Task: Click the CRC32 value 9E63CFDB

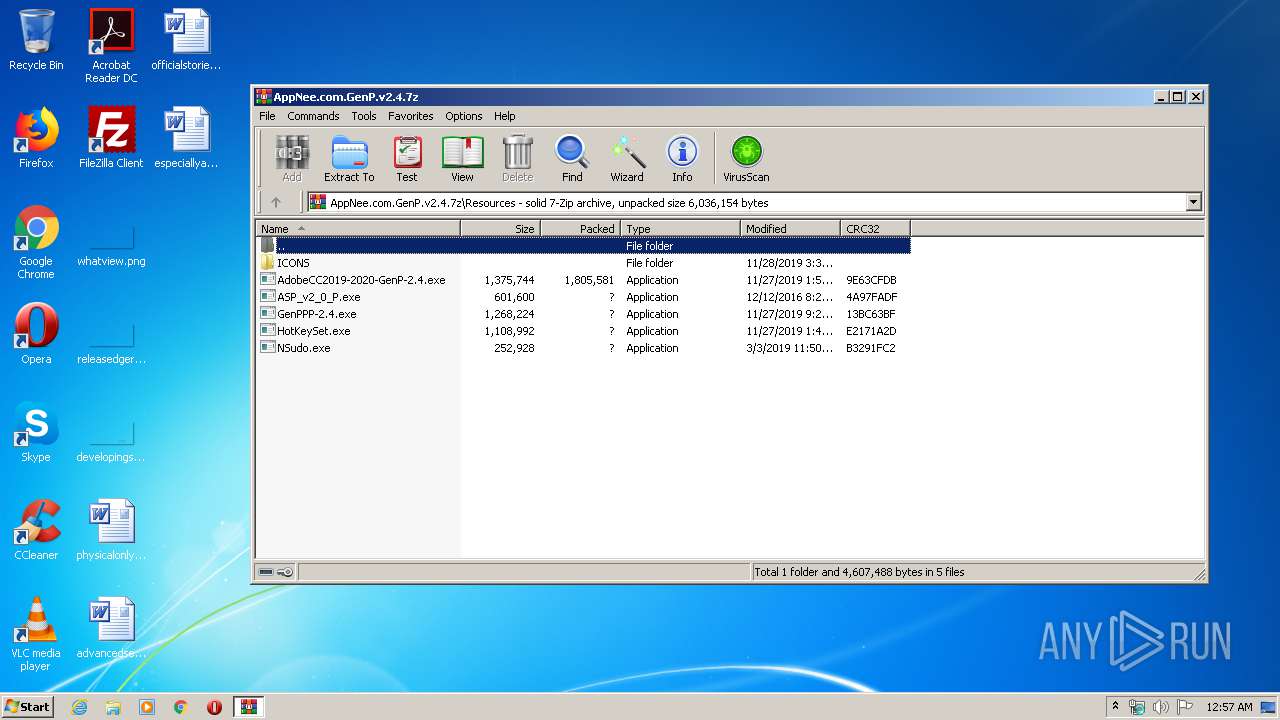Action: point(871,280)
